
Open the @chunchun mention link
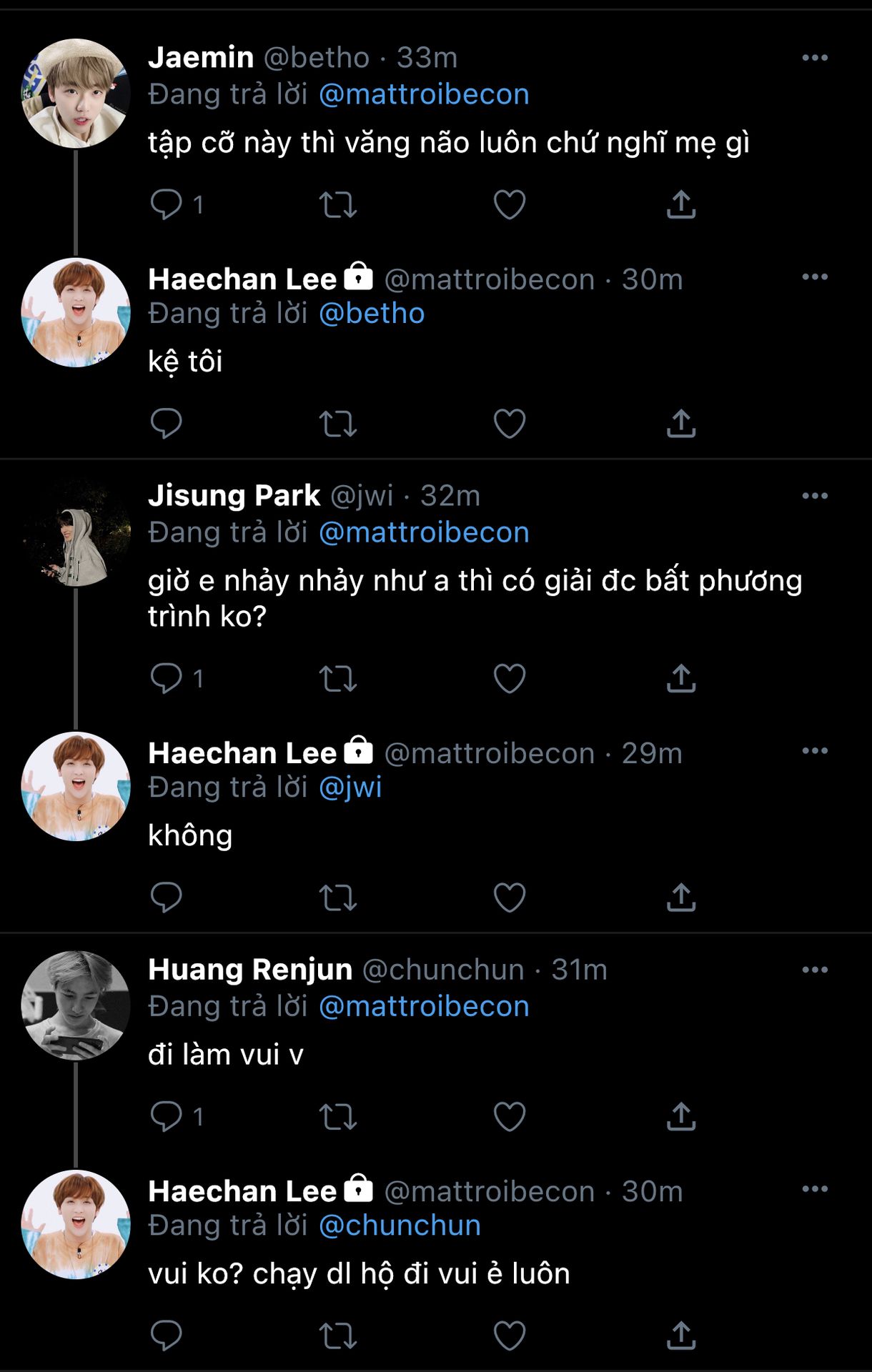click(x=400, y=1226)
